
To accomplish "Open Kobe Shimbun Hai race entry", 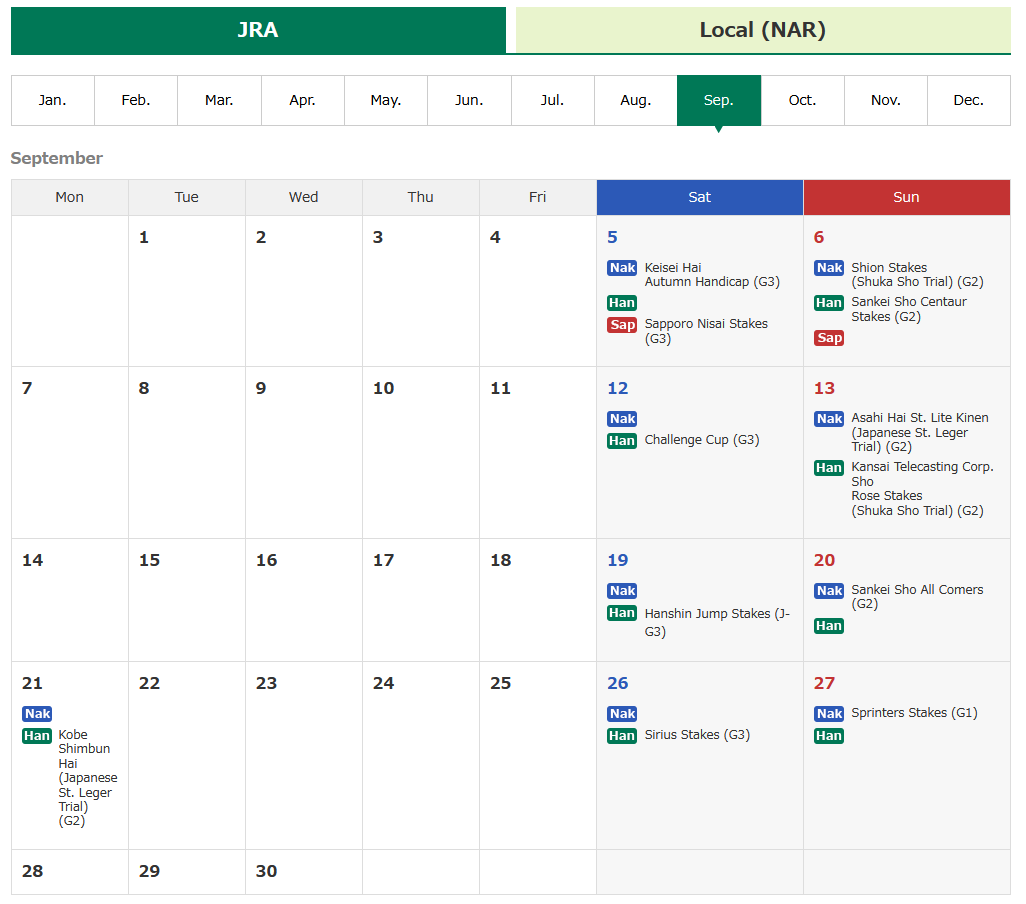I will pyautogui.click(x=88, y=778).
